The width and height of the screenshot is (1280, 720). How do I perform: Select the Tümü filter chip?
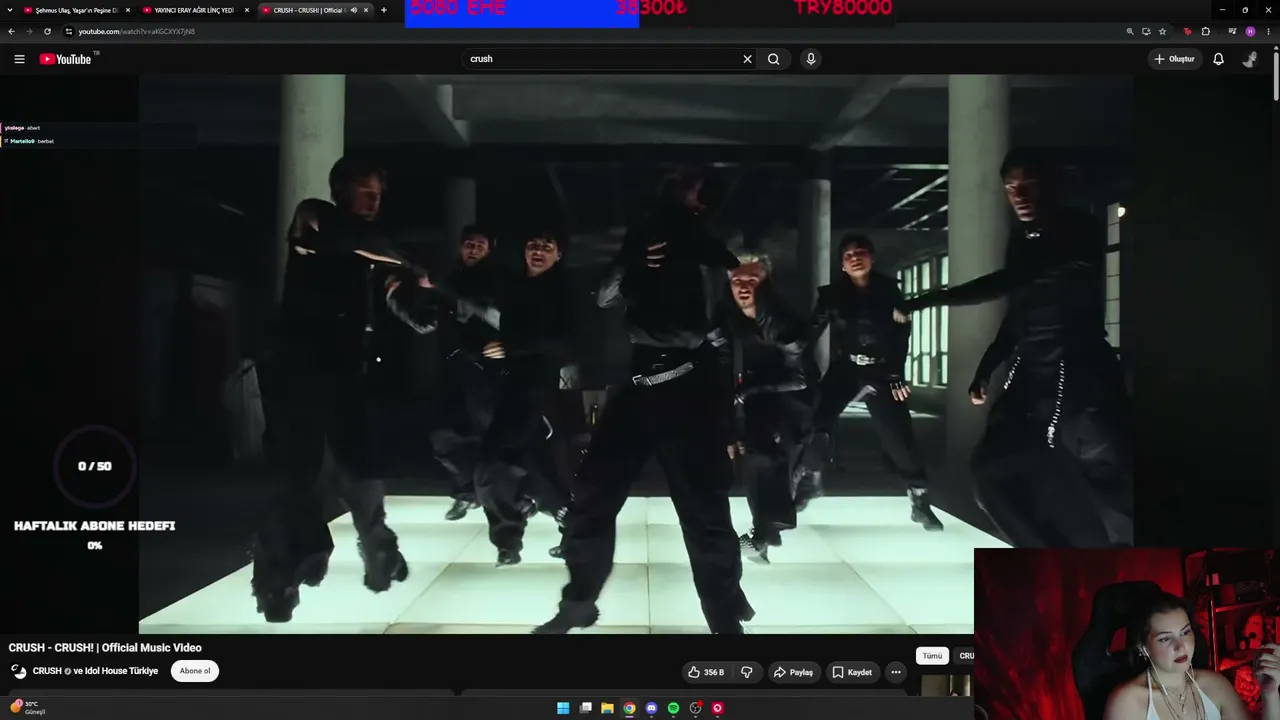pyautogui.click(x=932, y=656)
